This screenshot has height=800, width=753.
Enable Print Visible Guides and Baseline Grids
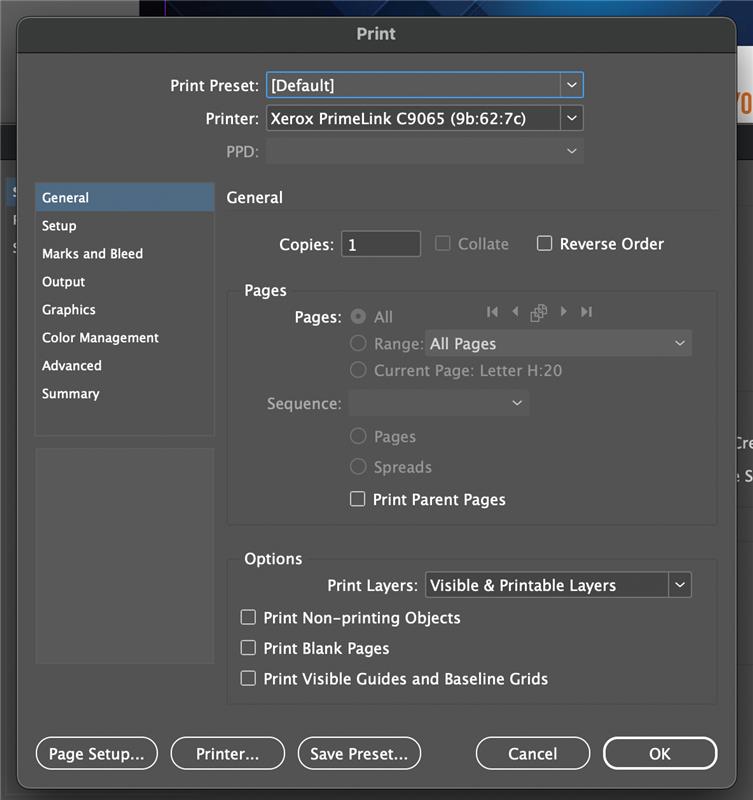[248, 678]
